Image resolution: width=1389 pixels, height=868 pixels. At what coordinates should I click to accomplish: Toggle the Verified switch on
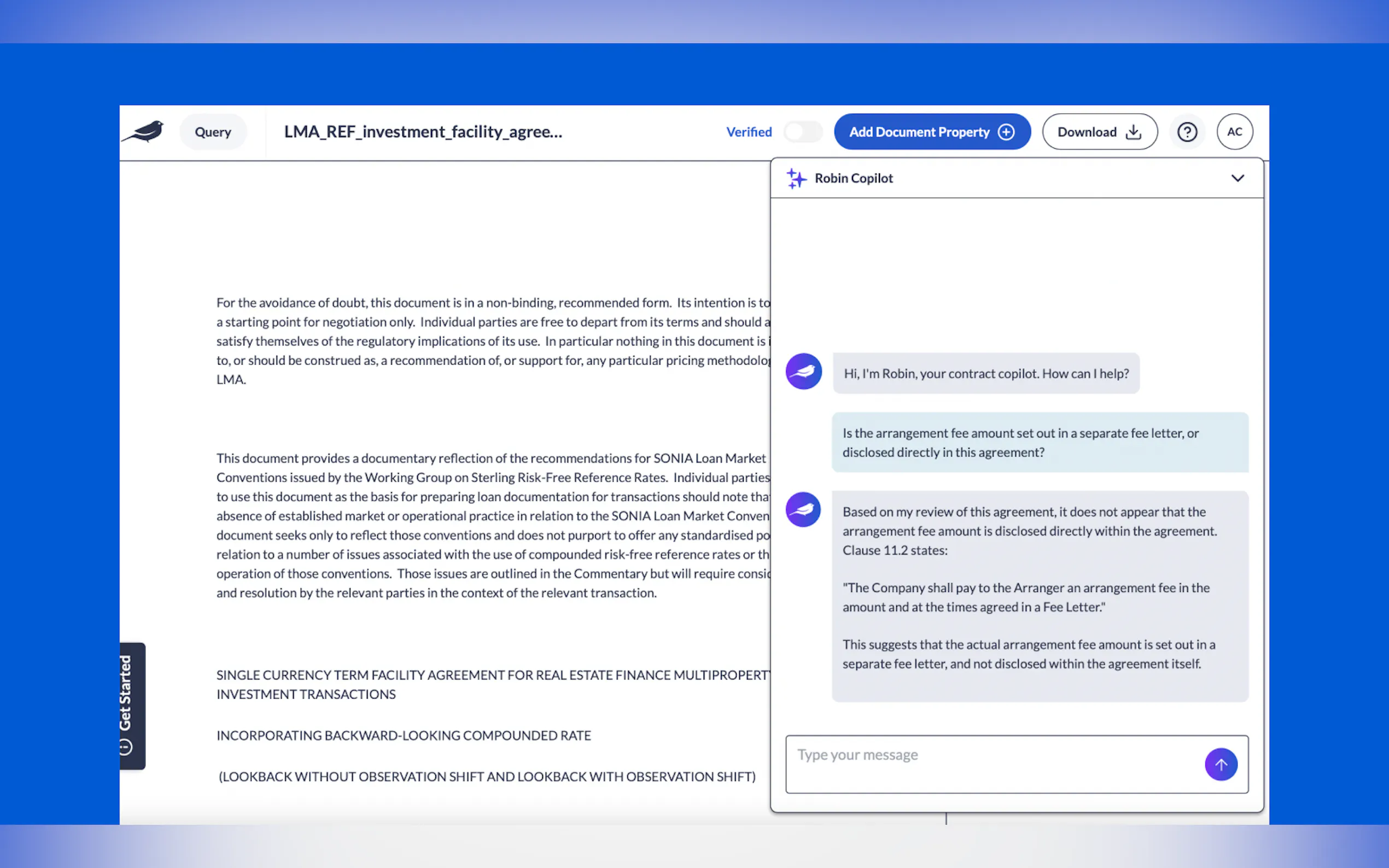pos(803,132)
